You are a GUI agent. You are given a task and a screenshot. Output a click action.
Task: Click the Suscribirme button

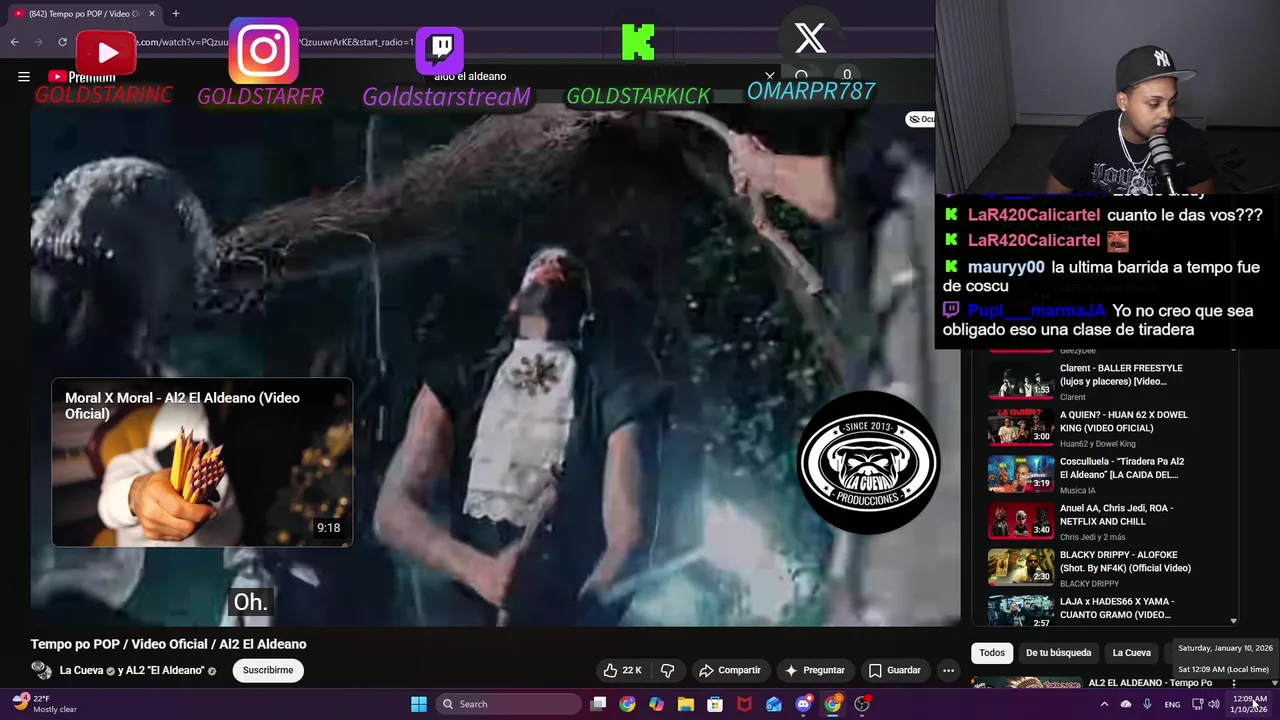[268, 670]
